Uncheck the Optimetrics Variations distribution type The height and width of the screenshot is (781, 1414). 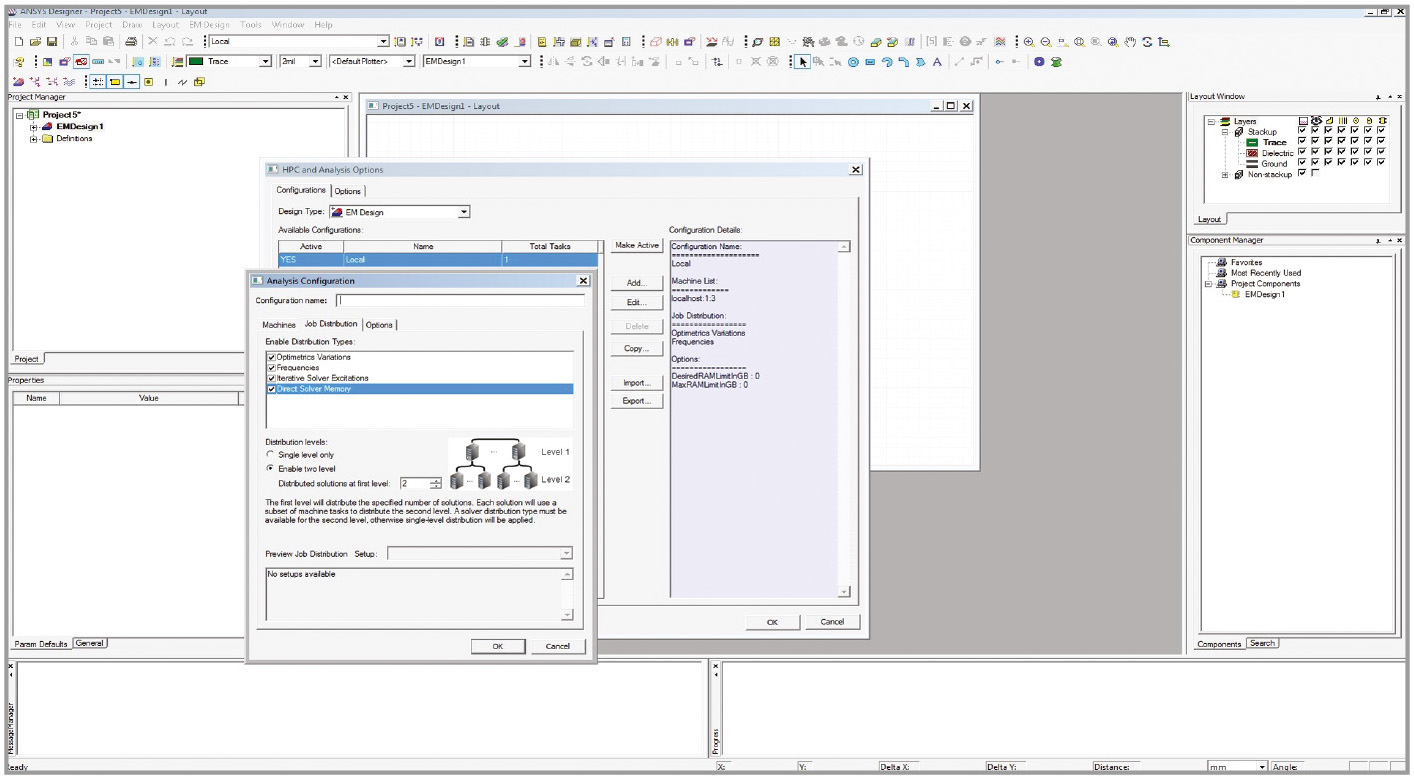pos(271,357)
